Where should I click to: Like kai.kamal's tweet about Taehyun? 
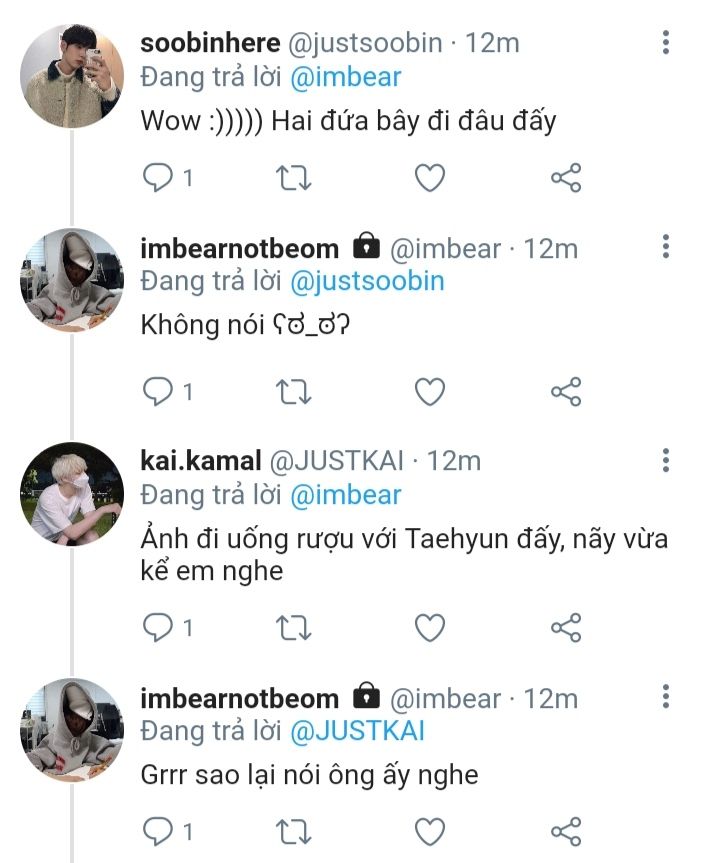pyautogui.click(x=429, y=627)
